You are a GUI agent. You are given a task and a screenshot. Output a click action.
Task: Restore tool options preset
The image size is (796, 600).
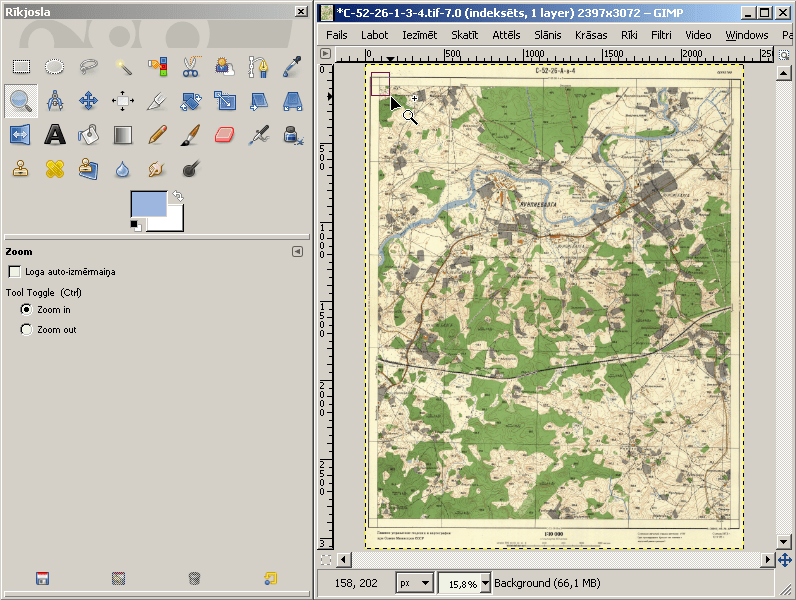(118, 578)
